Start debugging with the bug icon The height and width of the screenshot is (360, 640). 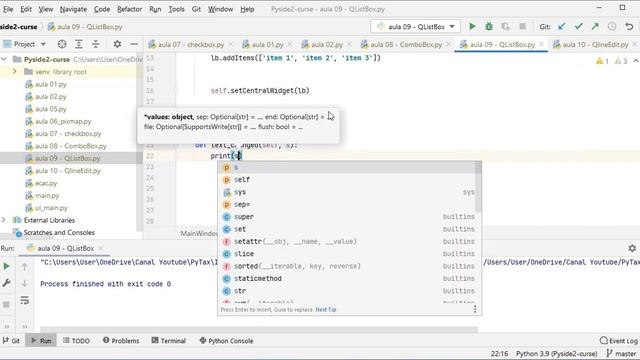[x=489, y=27]
